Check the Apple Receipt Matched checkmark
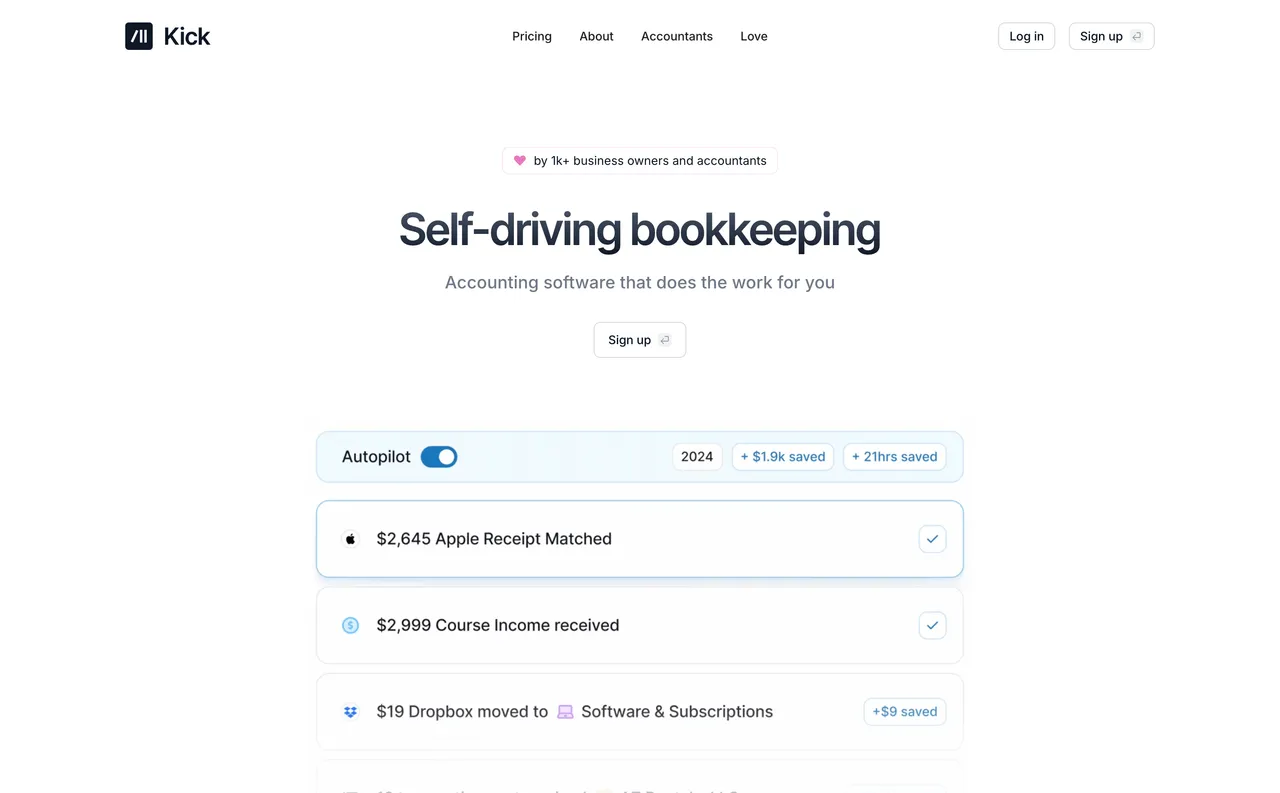 tap(932, 538)
